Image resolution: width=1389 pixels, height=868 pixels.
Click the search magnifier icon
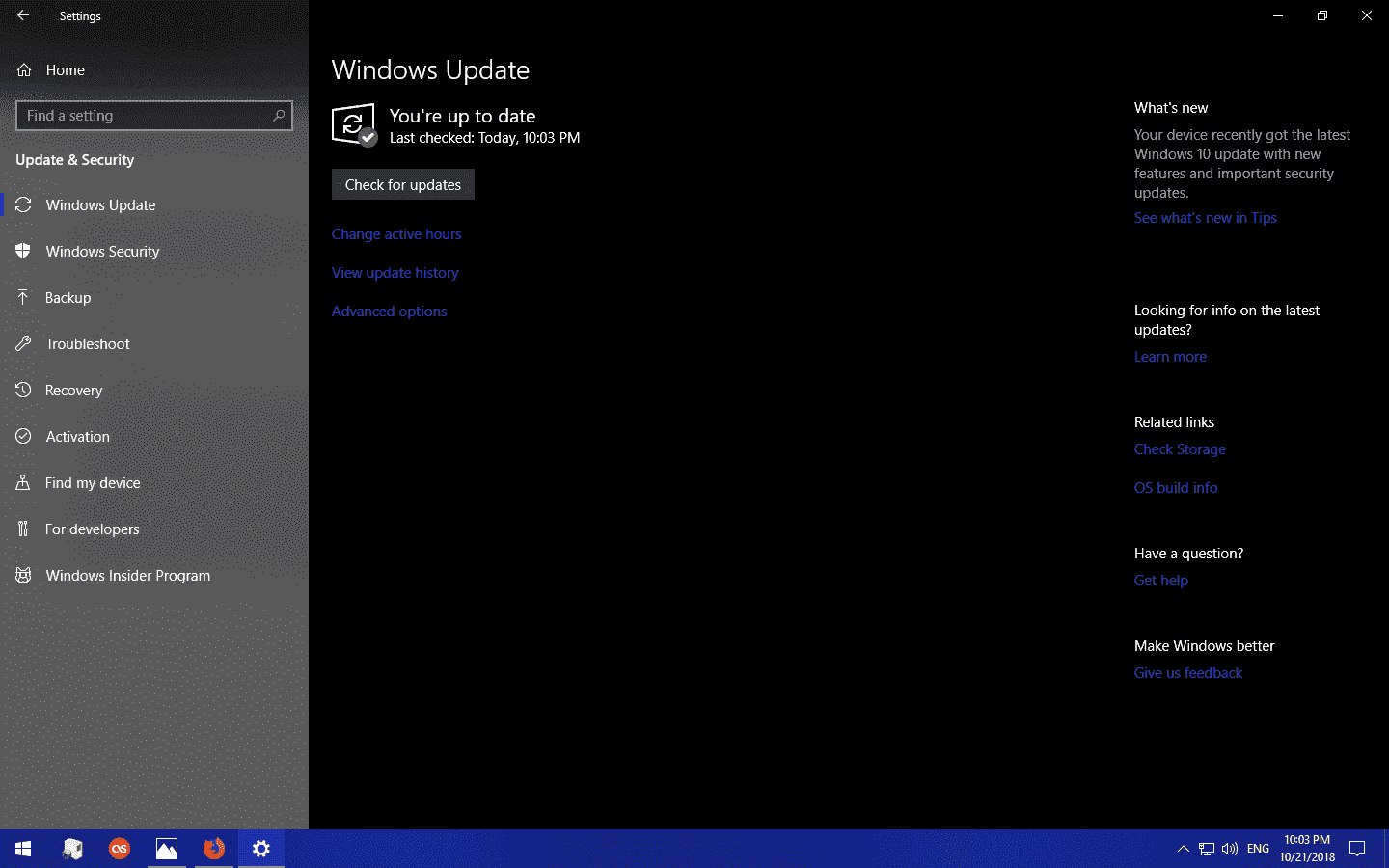click(279, 115)
